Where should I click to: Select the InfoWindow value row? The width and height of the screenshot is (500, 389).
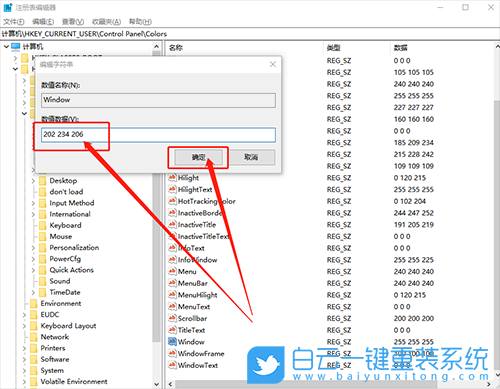point(197,260)
